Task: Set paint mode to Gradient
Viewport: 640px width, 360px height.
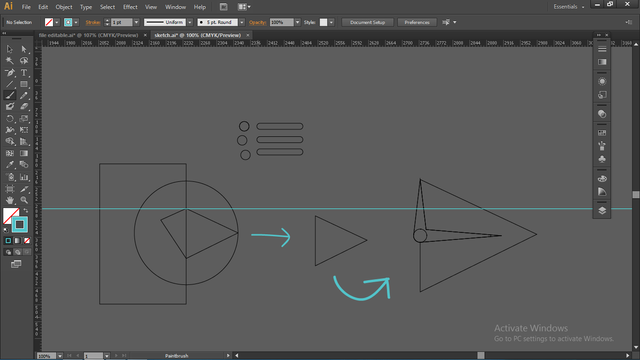Action: pyautogui.click(x=17, y=241)
